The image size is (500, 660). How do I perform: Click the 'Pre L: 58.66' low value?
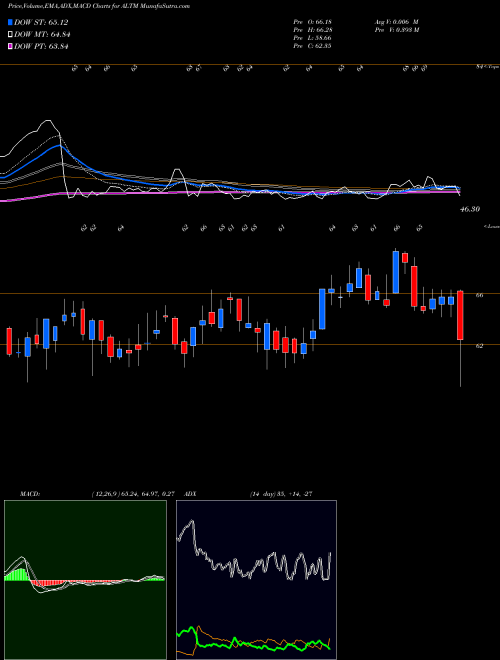pos(312,38)
